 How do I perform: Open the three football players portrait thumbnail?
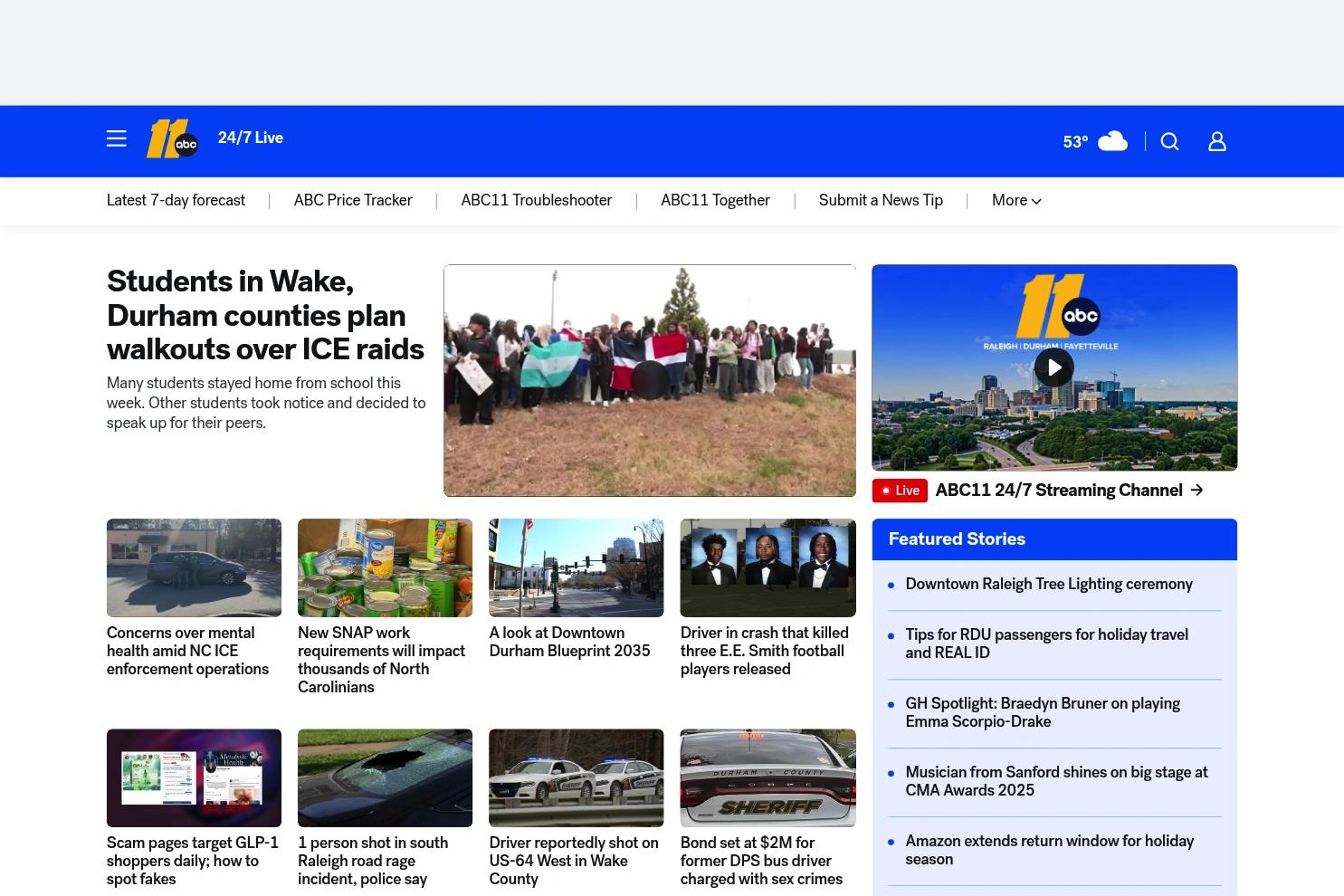click(x=768, y=567)
